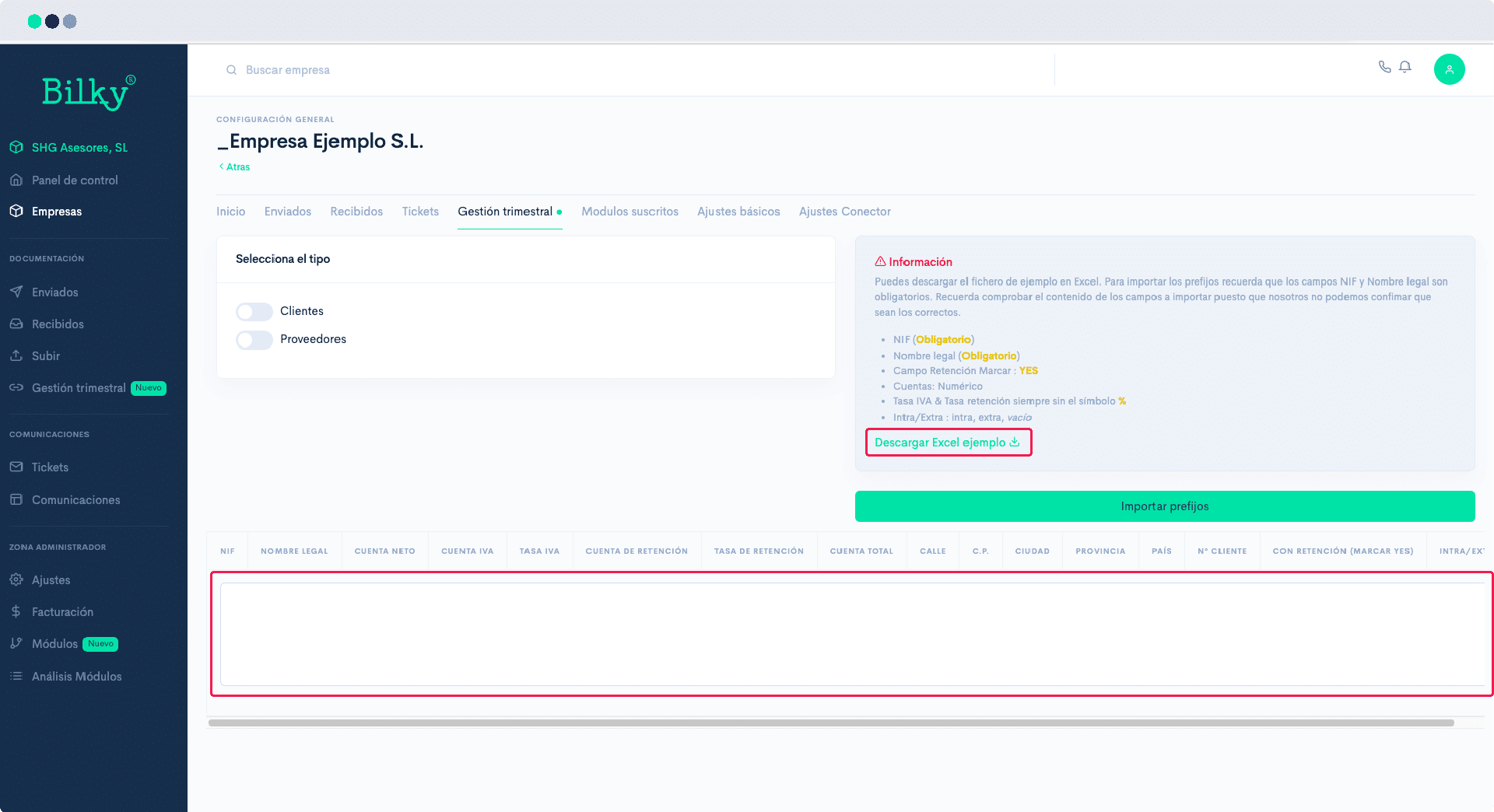Click the SHG Asesores cube icon
1494x812 pixels.
tap(16, 147)
